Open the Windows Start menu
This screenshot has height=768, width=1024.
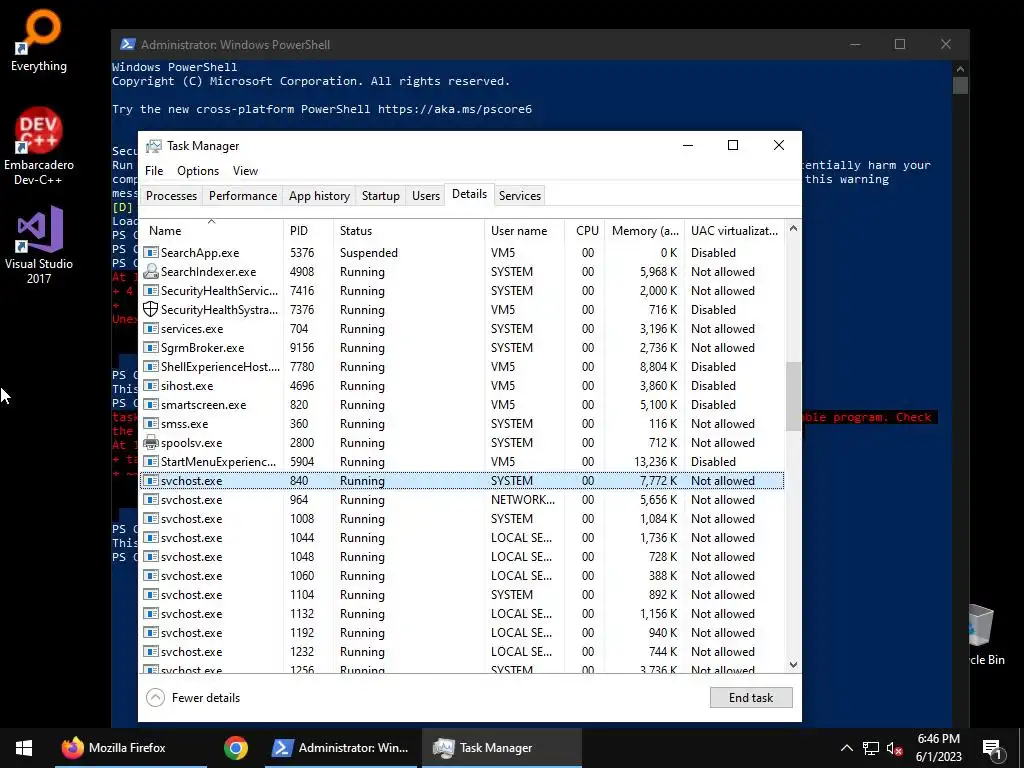point(24,748)
